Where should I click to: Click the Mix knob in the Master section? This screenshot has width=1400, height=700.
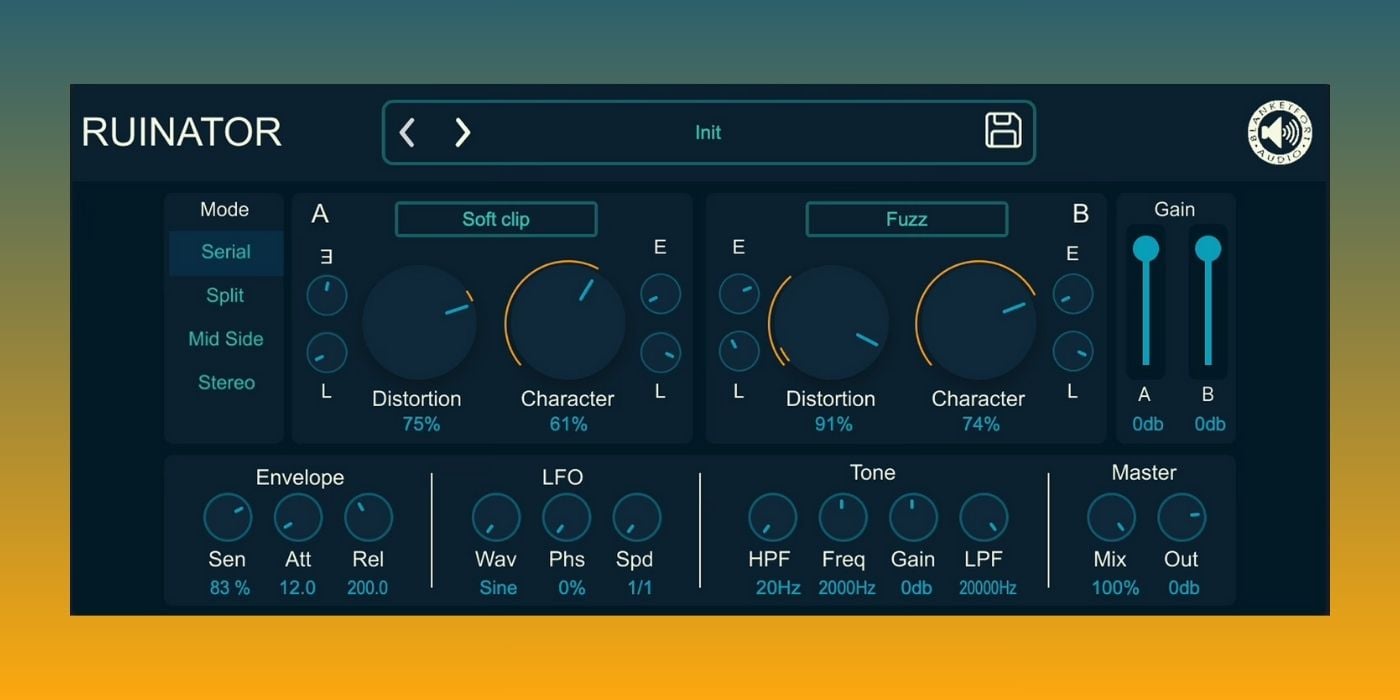(1111, 517)
